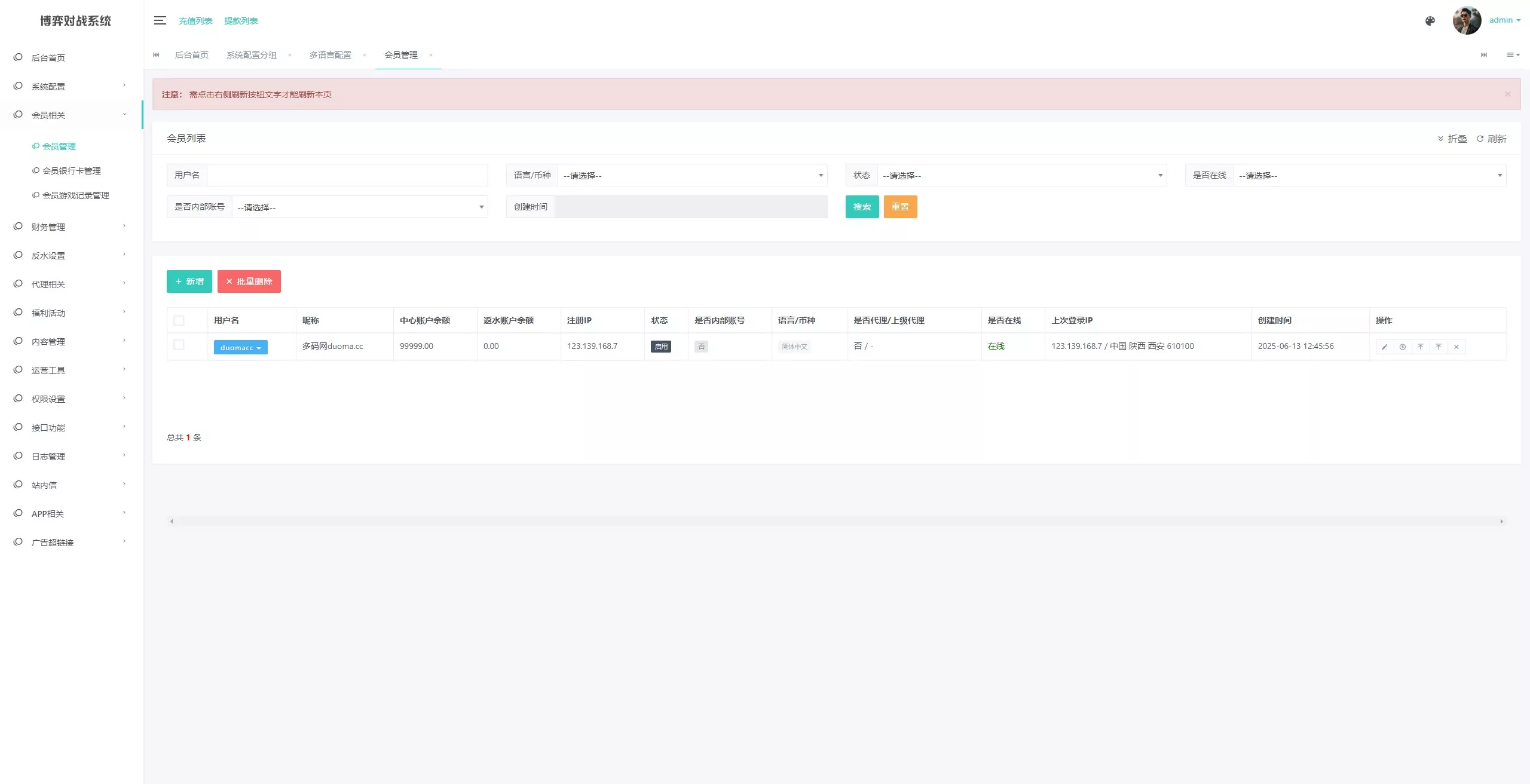Click the X delete icon in member row
Screen dimensions: 1530x784
tap(1456, 347)
